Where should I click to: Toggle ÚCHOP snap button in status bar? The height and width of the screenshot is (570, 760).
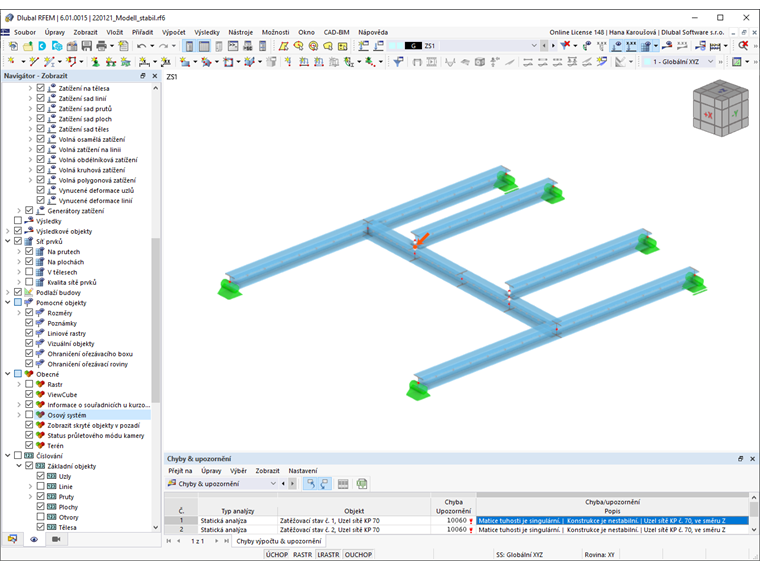(277, 554)
